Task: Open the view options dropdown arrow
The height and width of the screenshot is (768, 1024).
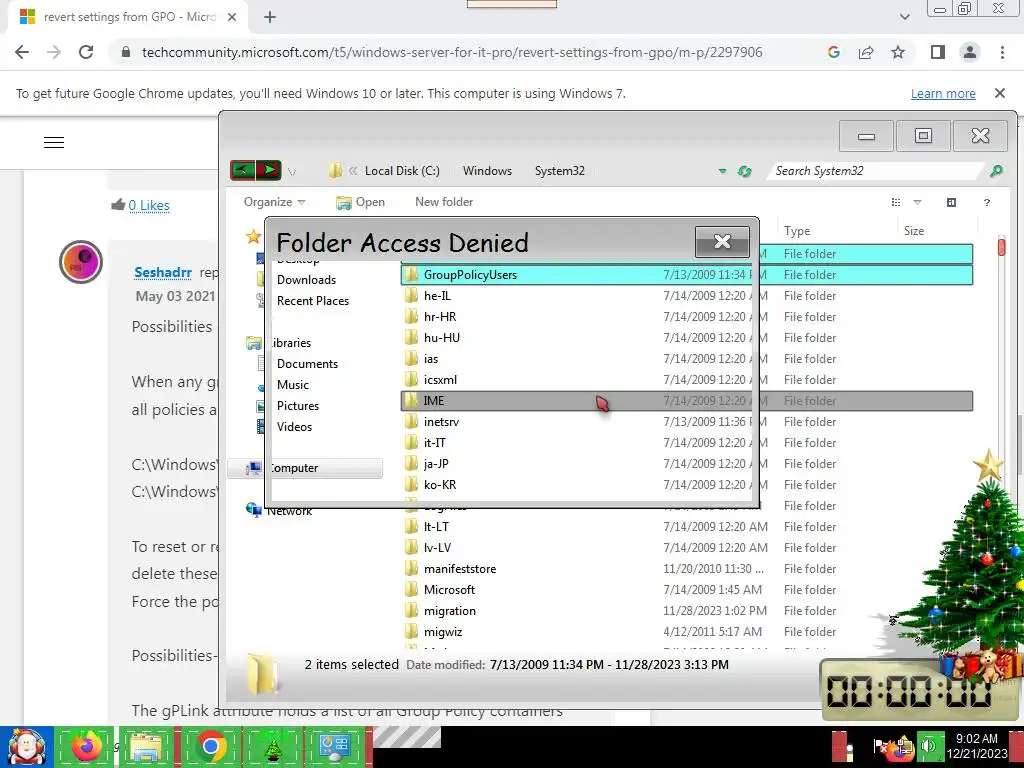Action: (917, 202)
